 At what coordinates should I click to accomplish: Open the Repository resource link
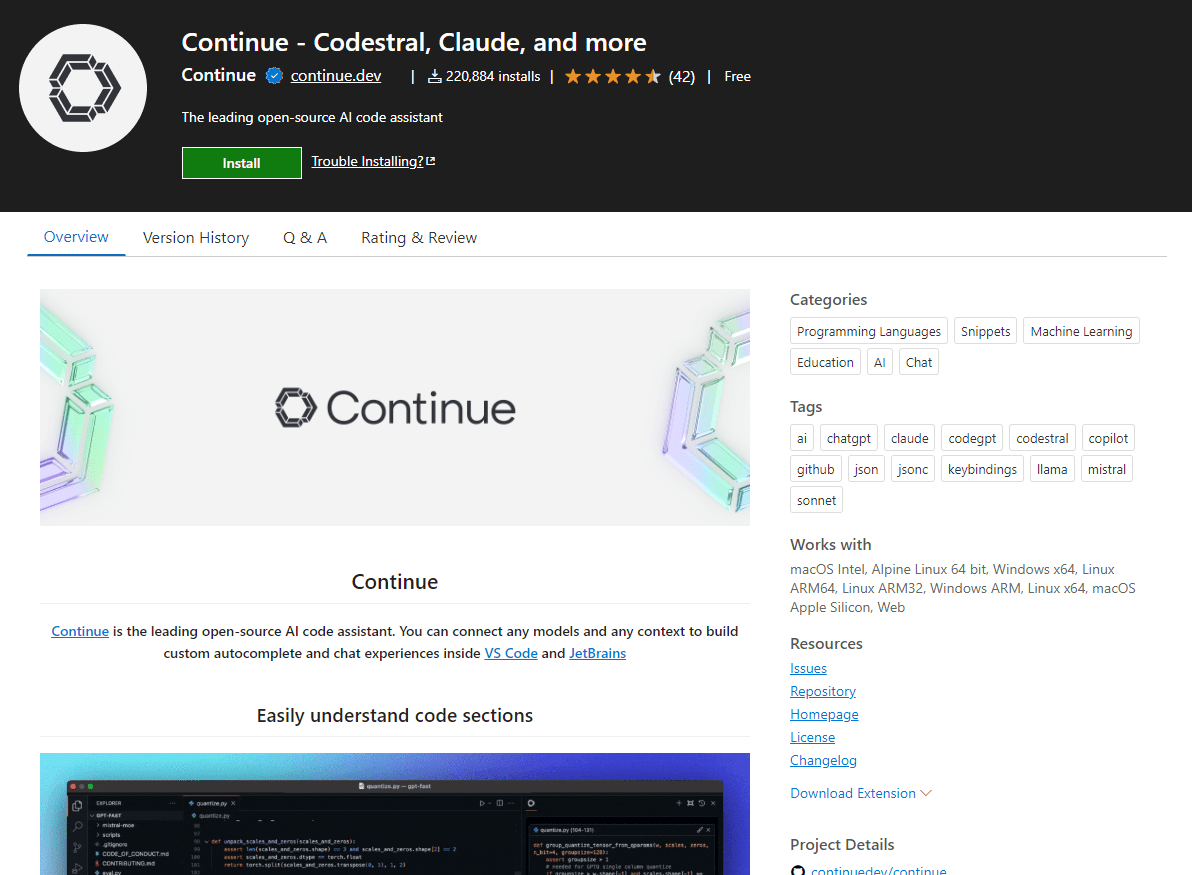click(x=823, y=691)
